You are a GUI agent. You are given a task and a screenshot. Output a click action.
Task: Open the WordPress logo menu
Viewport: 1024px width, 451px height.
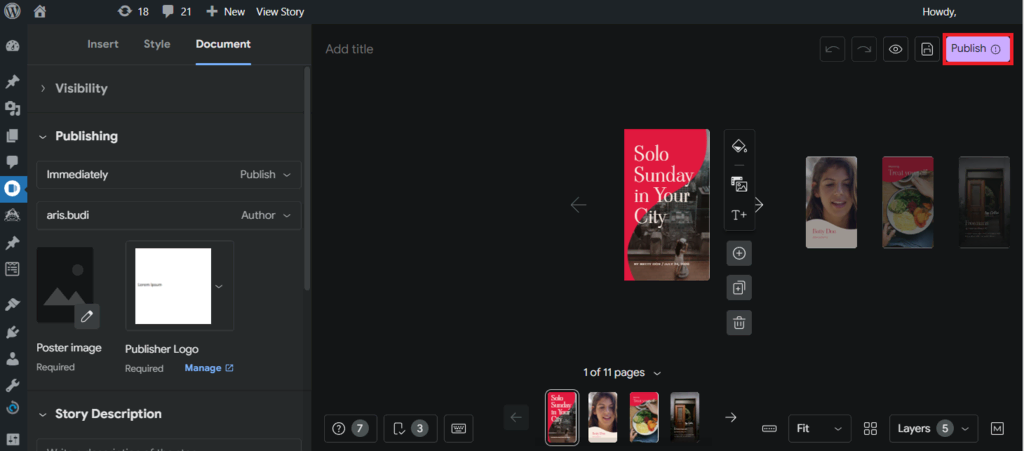coord(12,11)
